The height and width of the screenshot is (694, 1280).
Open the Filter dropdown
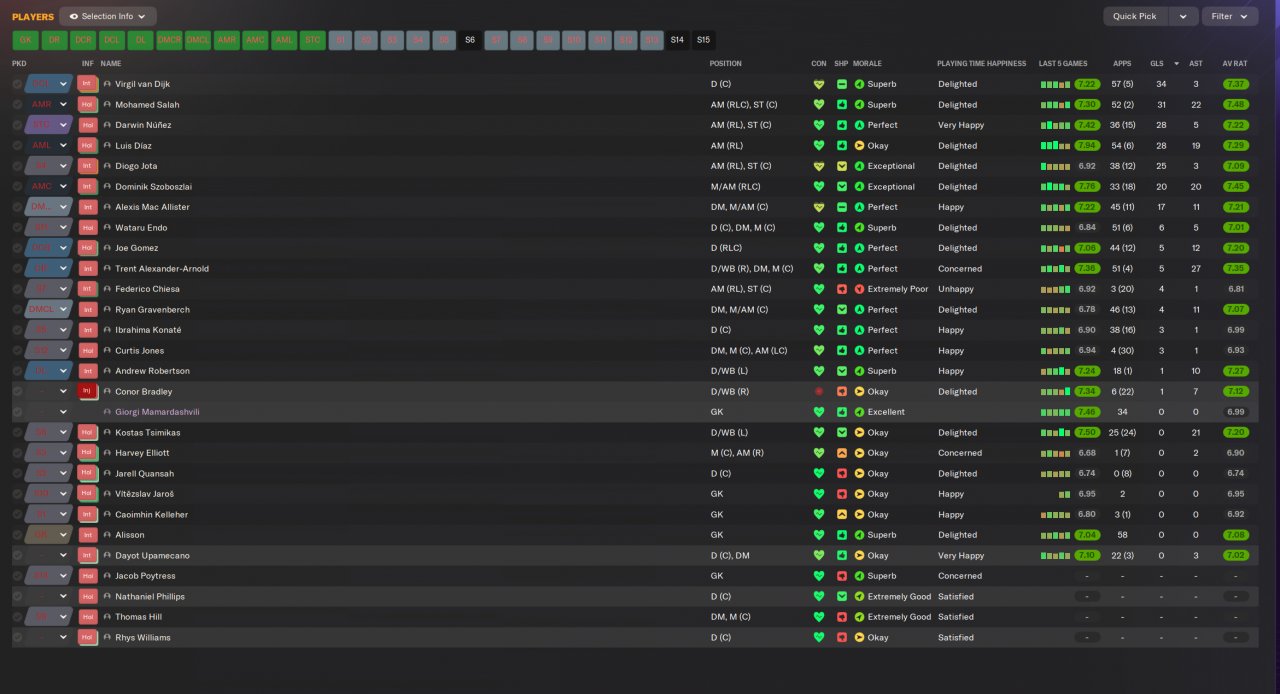click(x=1230, y=16)
